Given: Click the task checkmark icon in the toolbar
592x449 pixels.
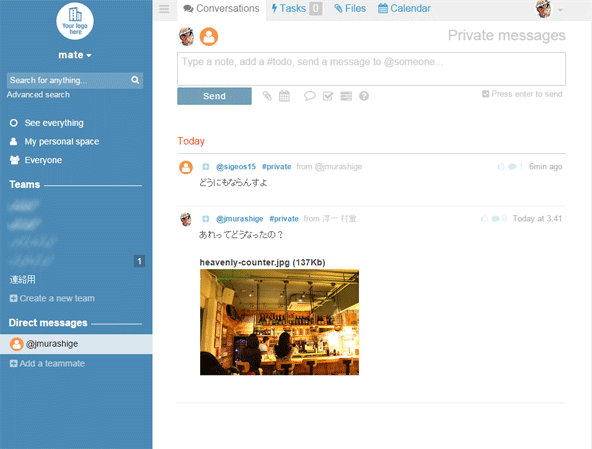Looking at the screenshot, I should coord(328,96).
